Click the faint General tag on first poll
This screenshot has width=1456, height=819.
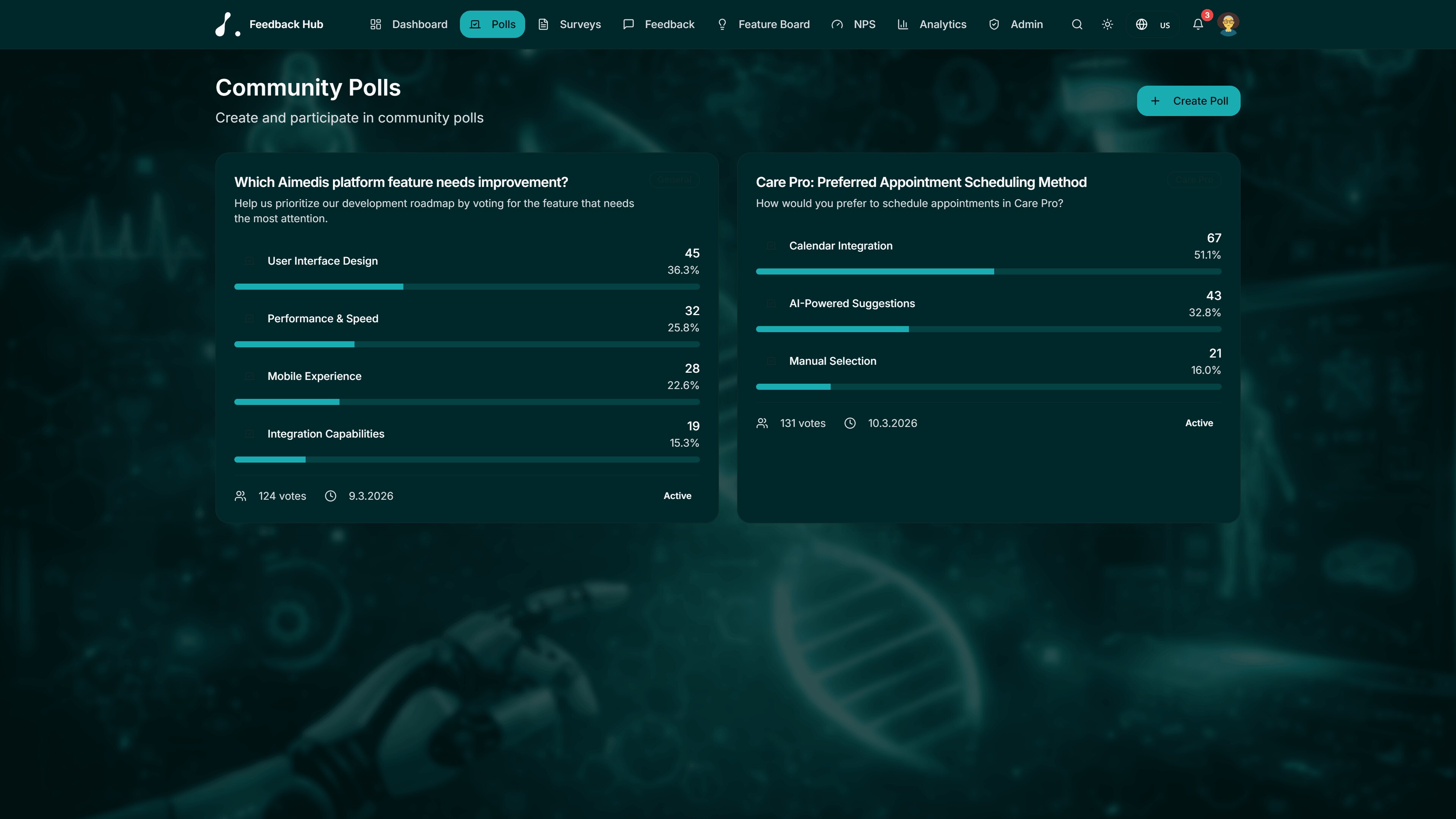674,180
